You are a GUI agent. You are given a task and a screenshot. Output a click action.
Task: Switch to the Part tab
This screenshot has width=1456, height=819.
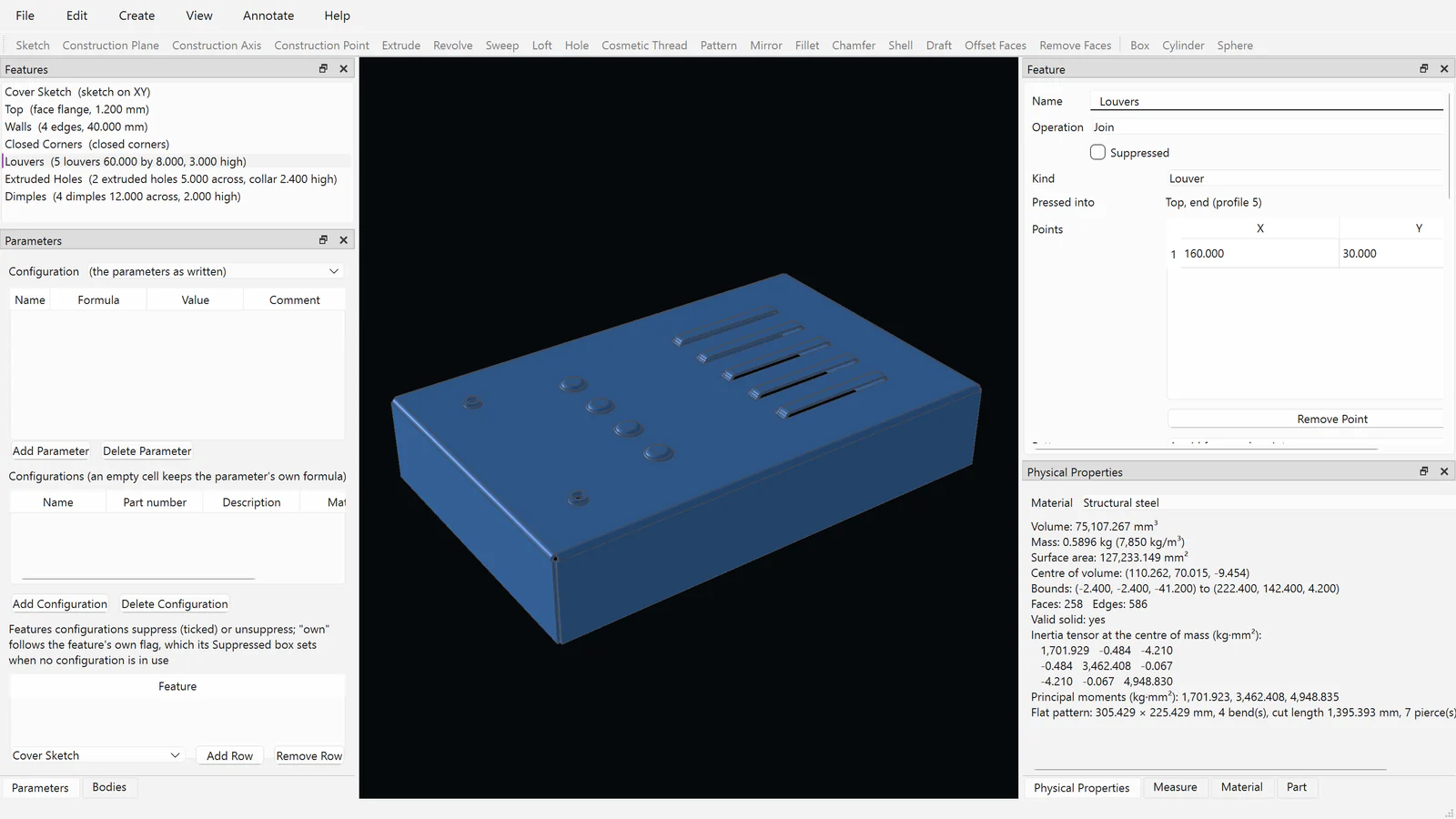[1297, 787]
